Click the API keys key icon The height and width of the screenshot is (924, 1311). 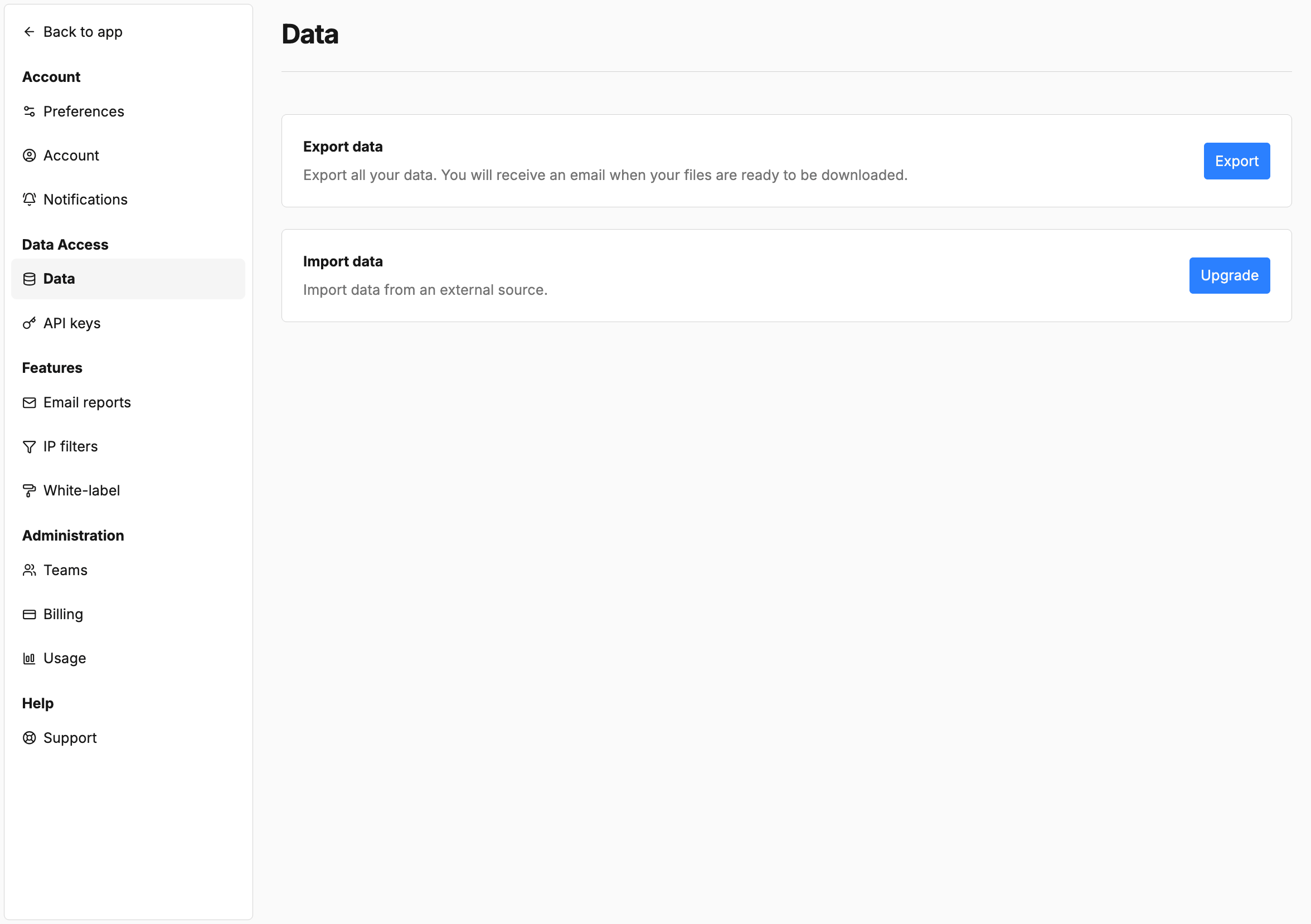point(29,324)
